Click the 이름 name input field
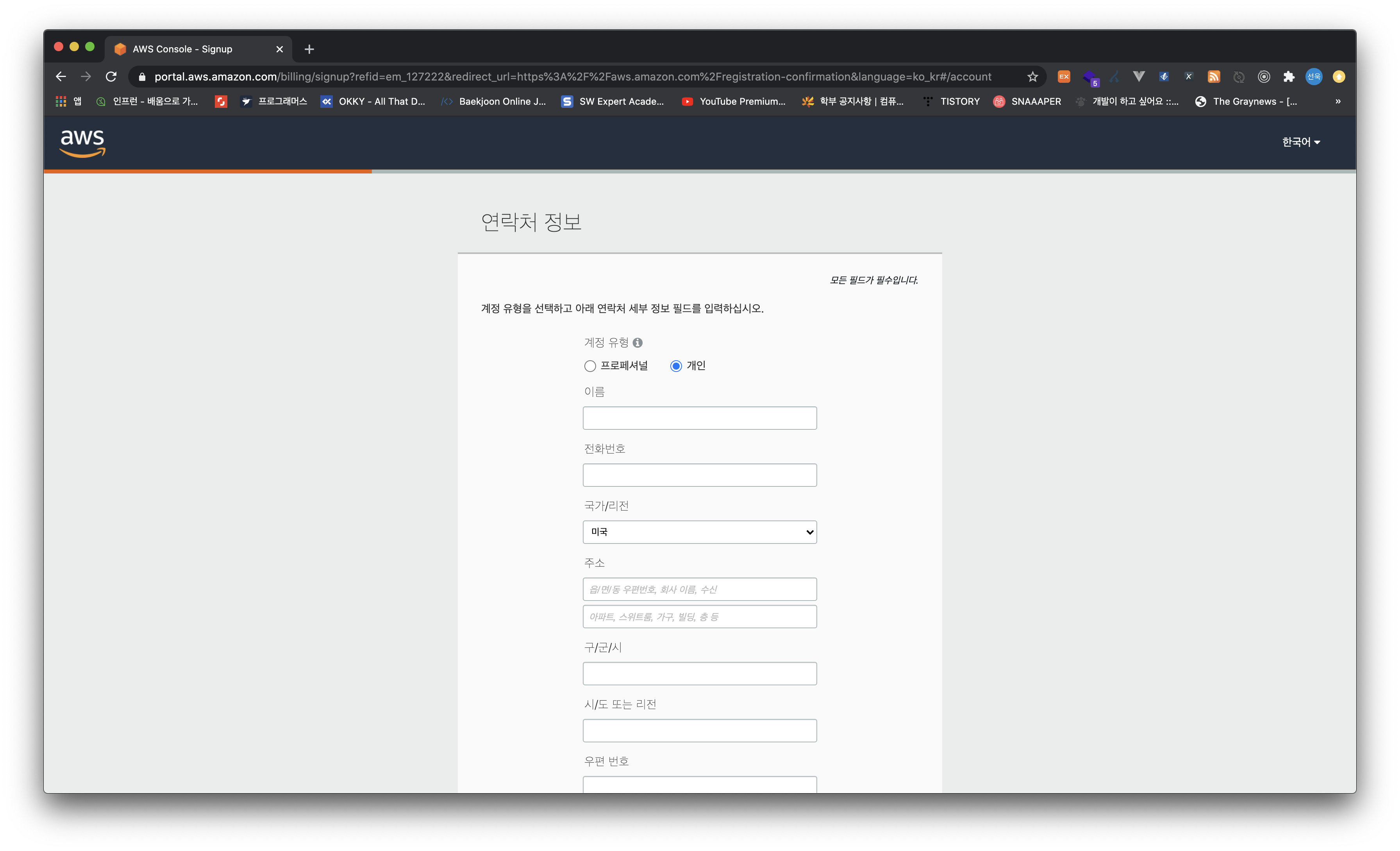The width and height of the screenshot is (1400, 851). [700, 418]
